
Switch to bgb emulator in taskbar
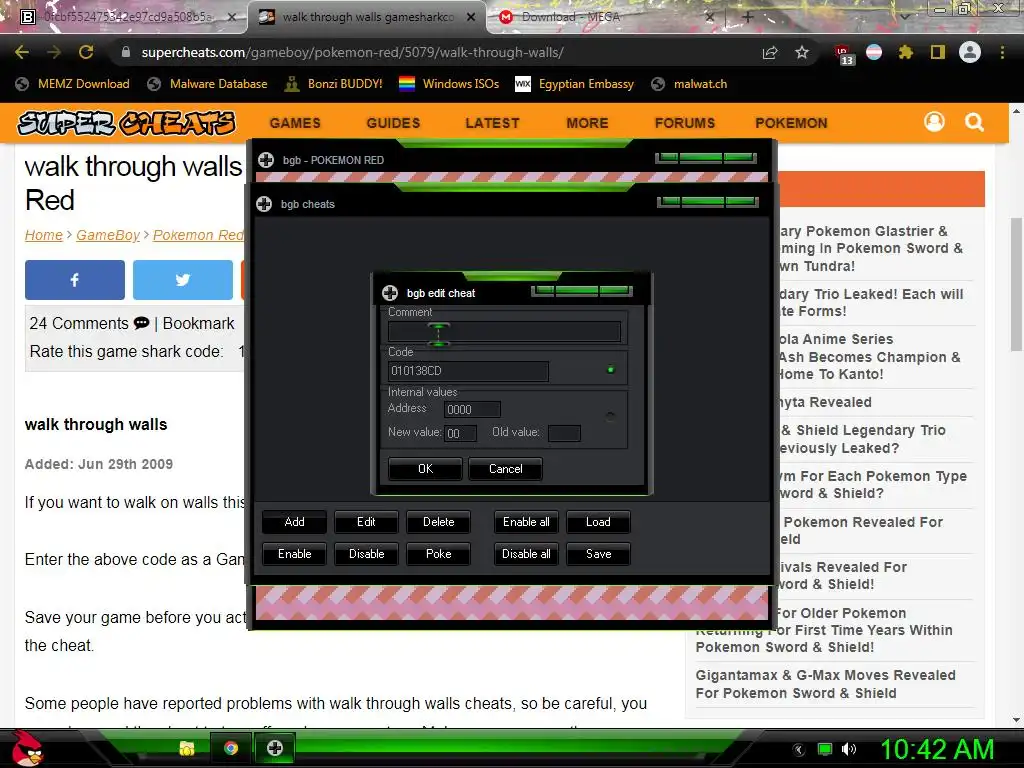(274, 748)
